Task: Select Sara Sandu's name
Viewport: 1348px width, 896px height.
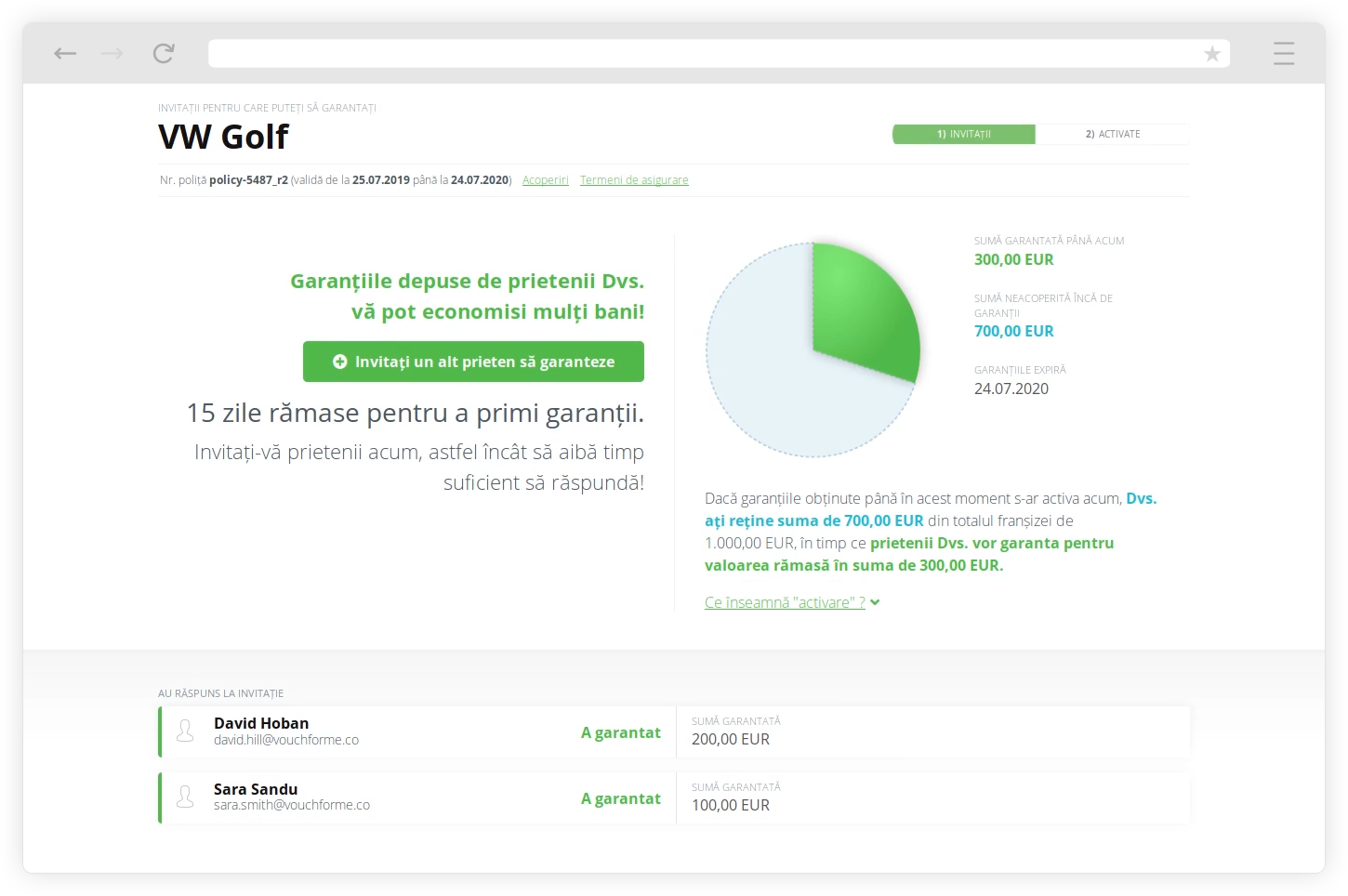Action: coord(256,789)
